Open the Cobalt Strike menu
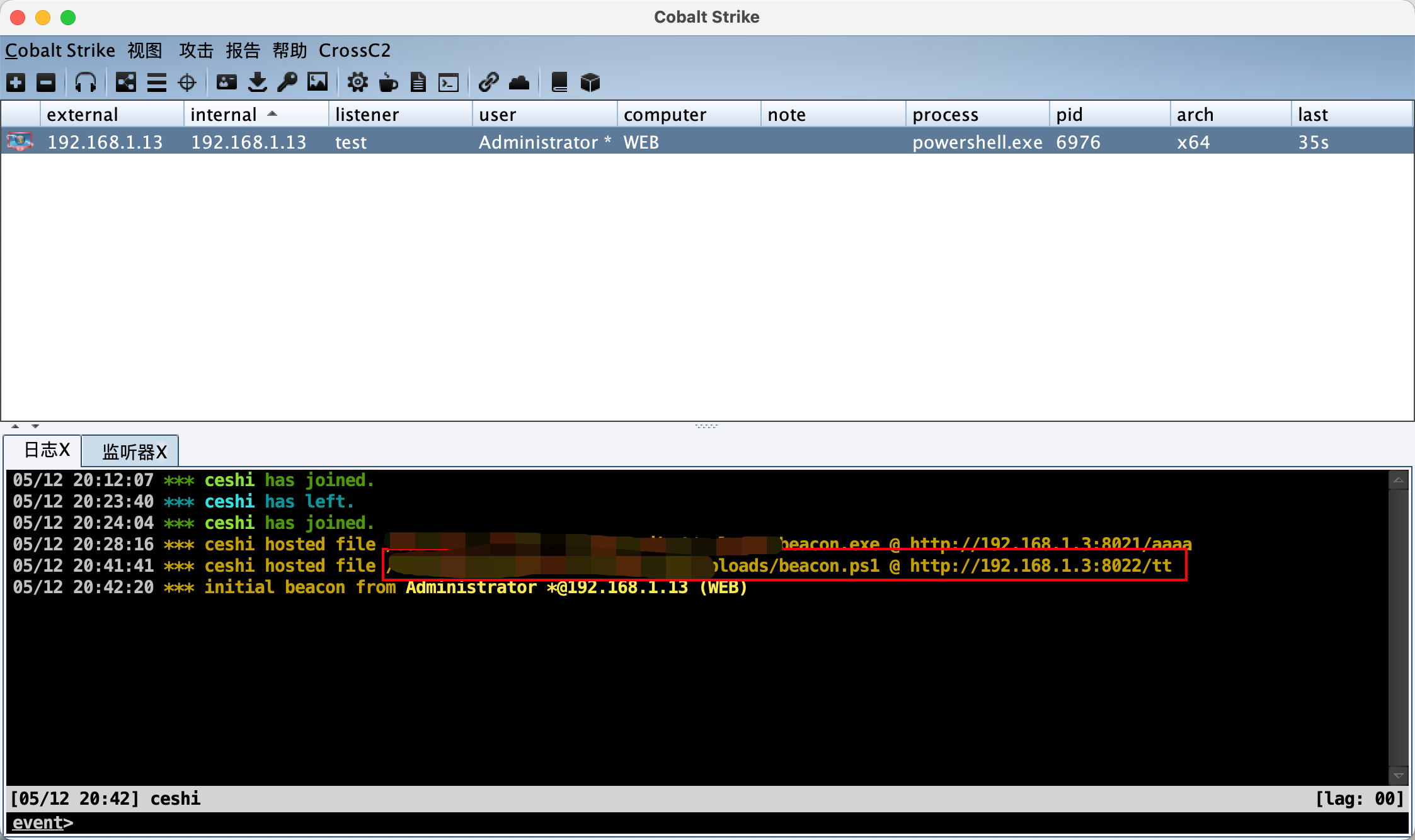 click(x=60, y=50)
